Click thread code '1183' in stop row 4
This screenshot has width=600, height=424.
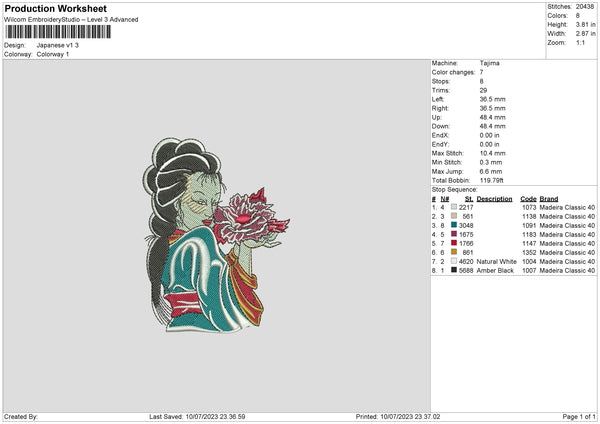pyautogui.click(x=529, y=234)
